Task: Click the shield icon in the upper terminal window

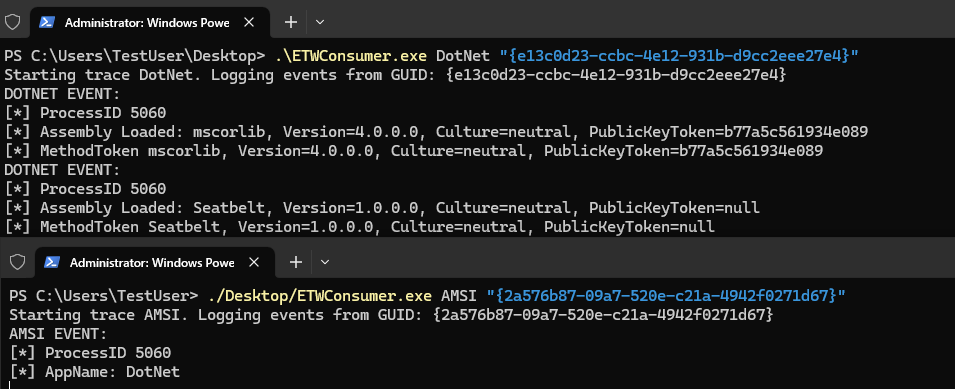Action: pos(13,23)
